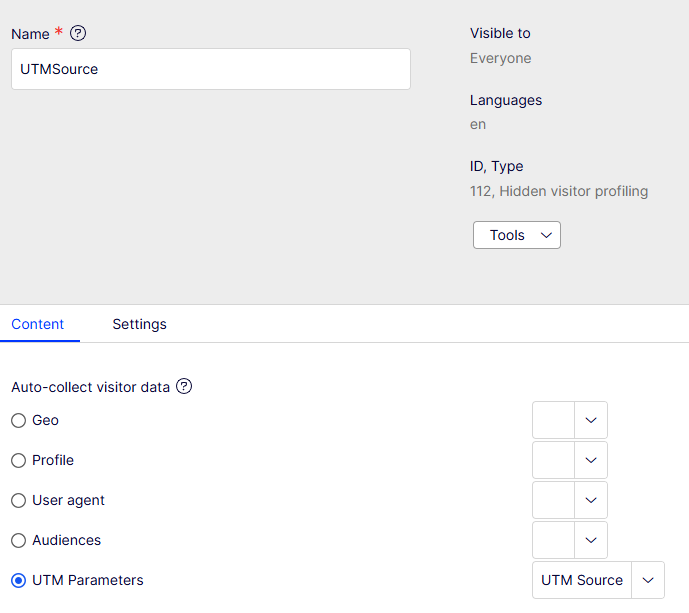Expand the Geo dropdown arrow
This screenshot has width=689, height=613.
(x=591, y=420)
